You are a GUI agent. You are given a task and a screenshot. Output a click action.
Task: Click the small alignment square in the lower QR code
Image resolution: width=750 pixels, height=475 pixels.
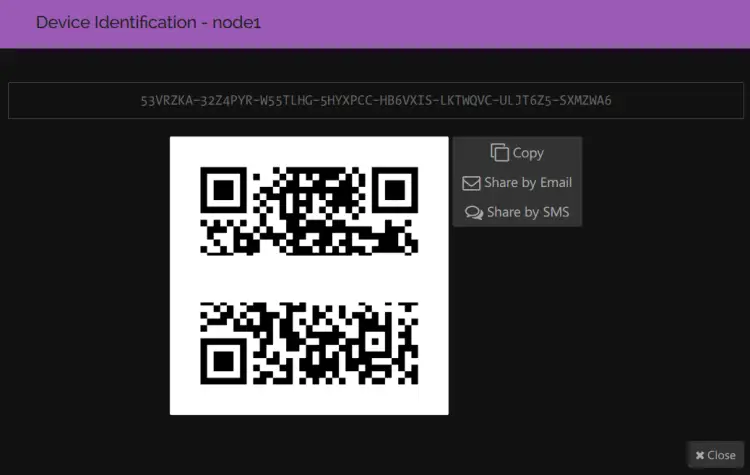[x=372, y=338]
